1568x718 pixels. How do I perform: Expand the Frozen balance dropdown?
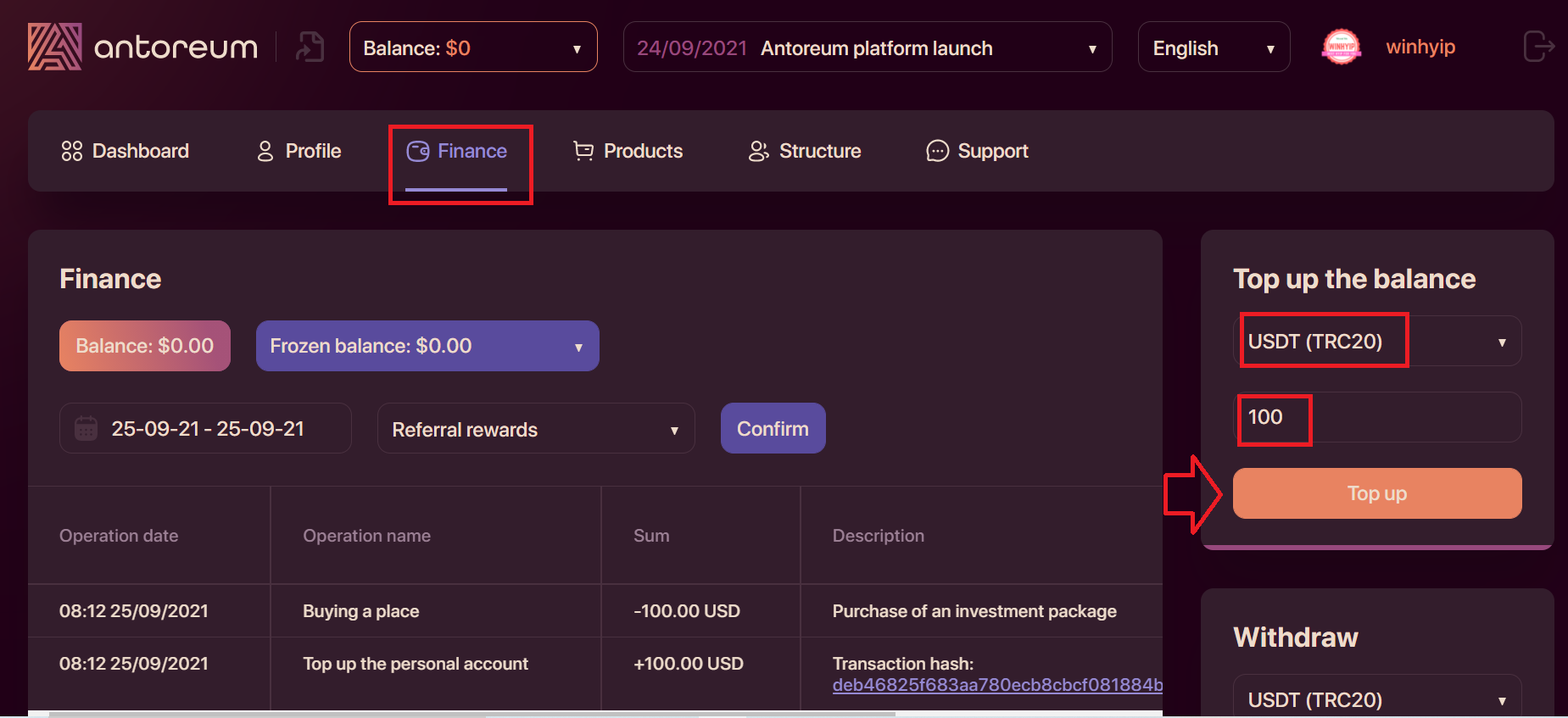click(x=427, y=346)
